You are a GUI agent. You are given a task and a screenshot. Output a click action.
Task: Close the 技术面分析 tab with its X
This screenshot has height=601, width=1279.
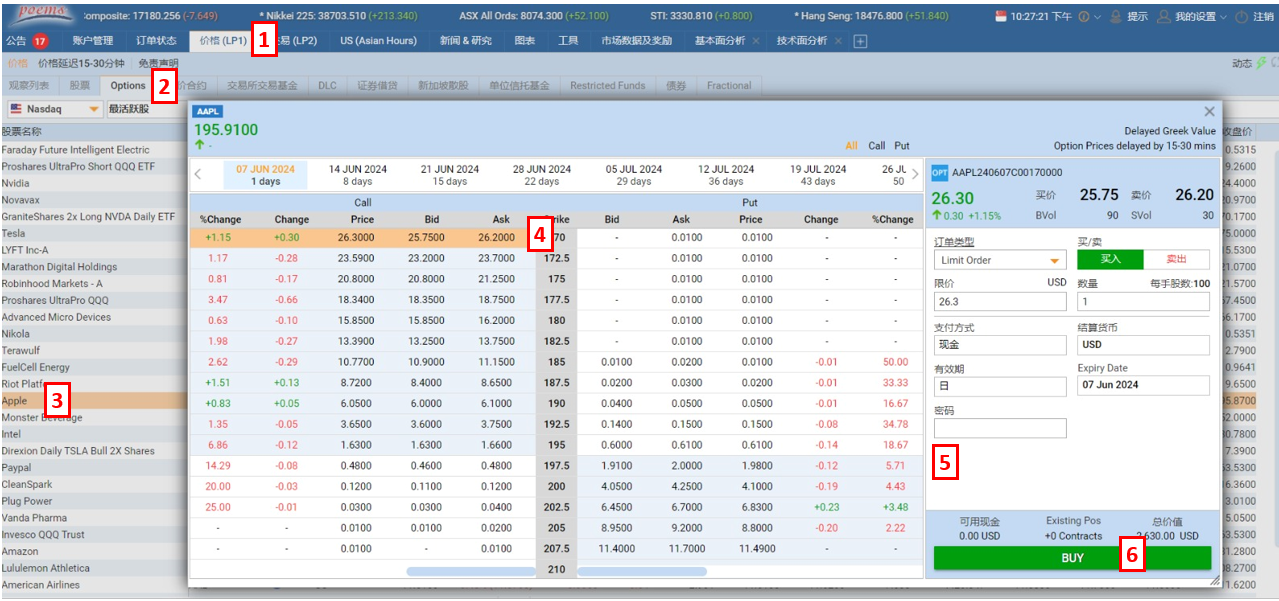(x=838, y=41)
